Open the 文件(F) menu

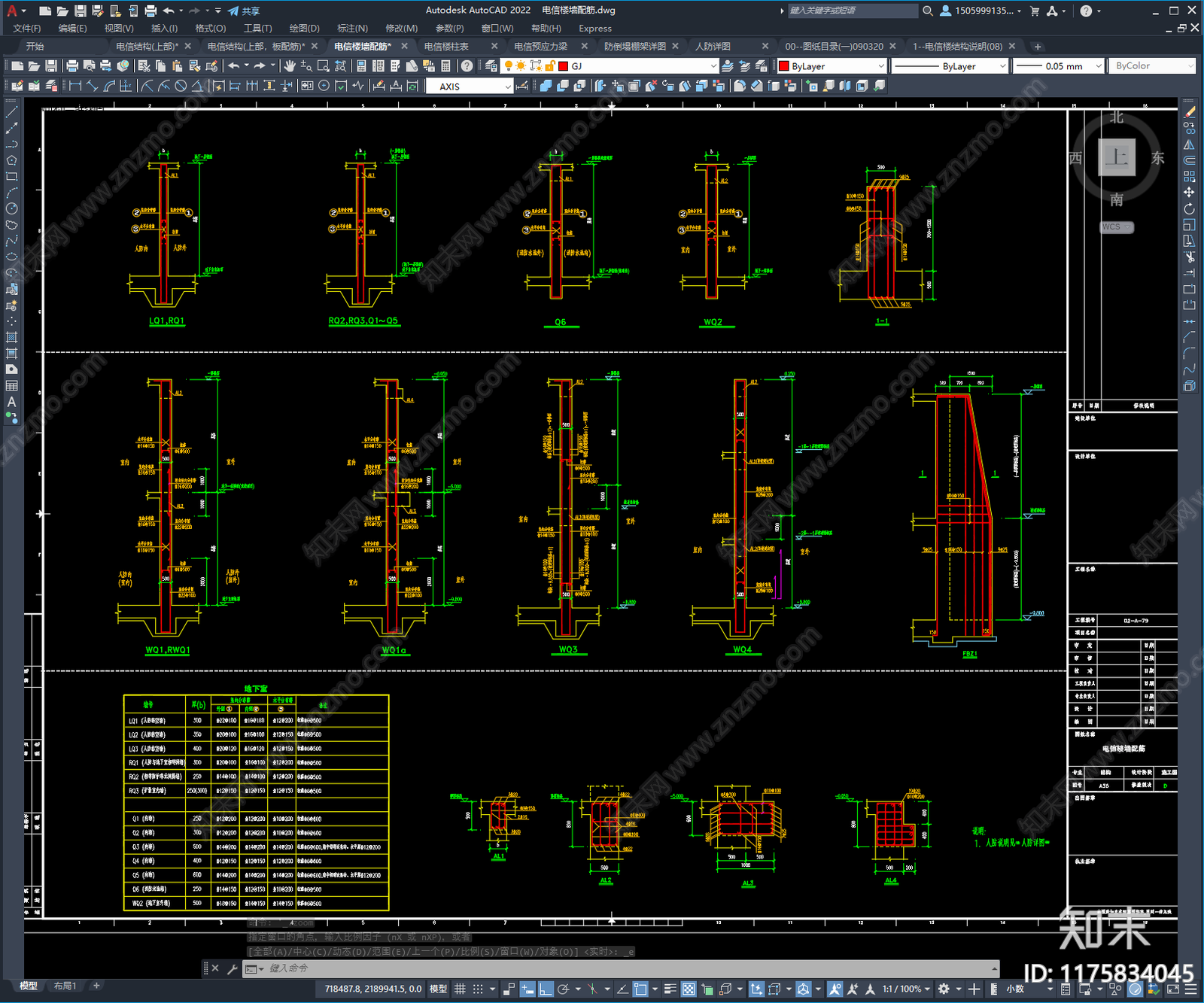tap(26, 28)
